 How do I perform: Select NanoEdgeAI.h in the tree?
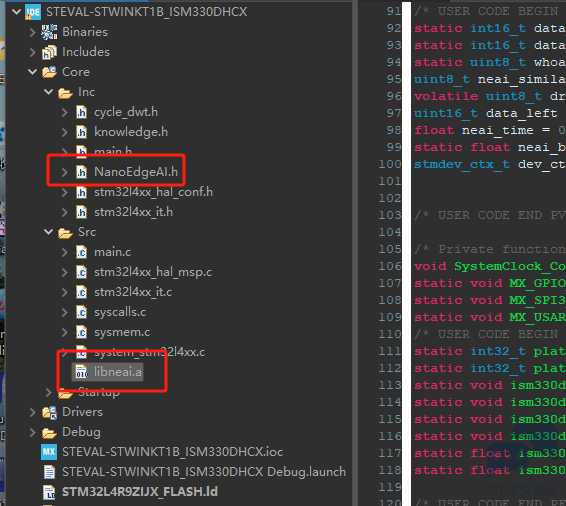(136, 172)
